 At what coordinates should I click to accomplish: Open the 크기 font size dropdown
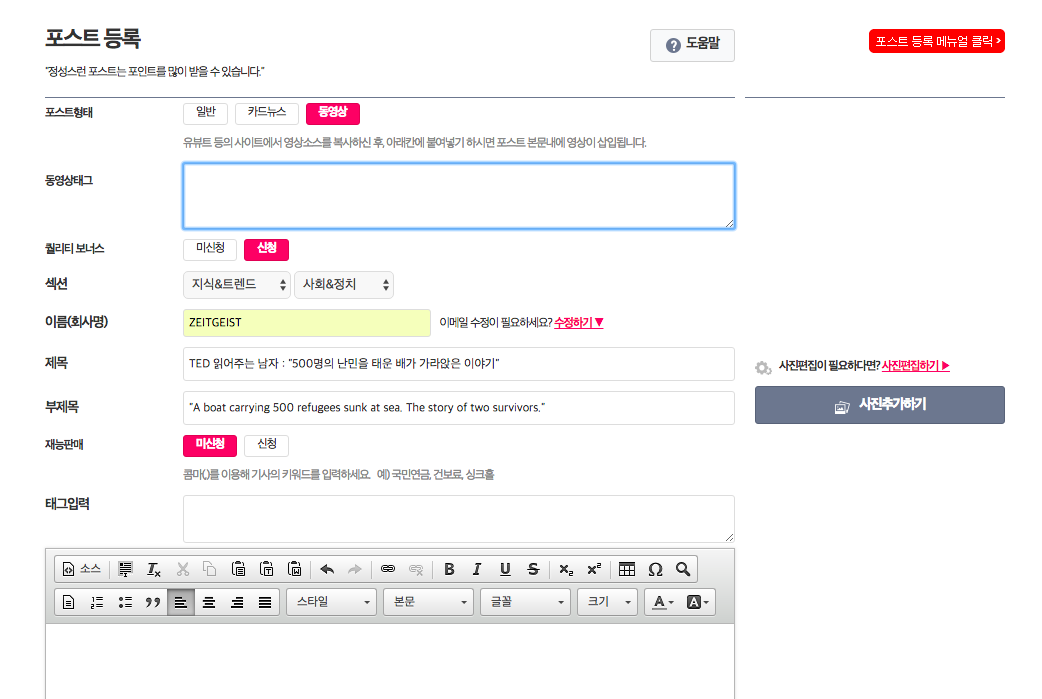click(x=608, y=602)
